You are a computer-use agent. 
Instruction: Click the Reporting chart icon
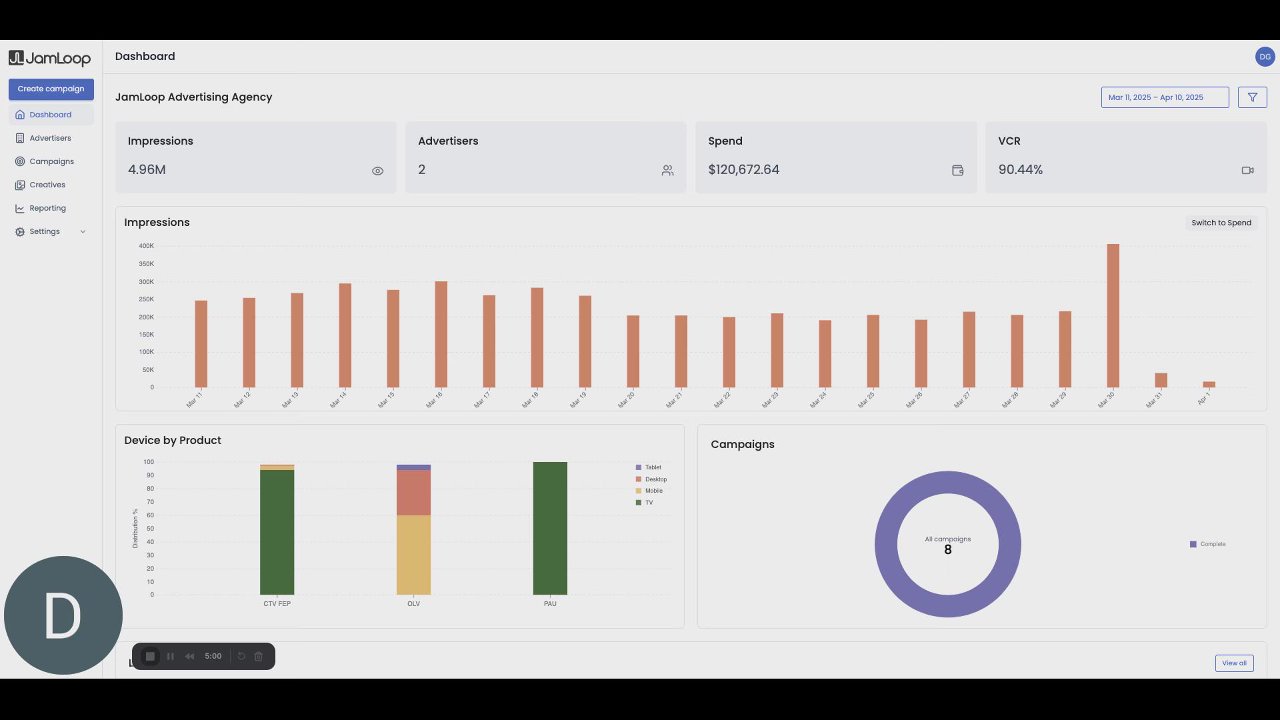click(20, 208)
